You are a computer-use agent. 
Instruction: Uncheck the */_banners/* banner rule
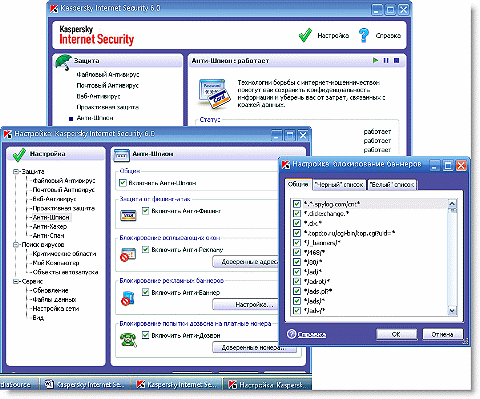(x=296, y=242)
